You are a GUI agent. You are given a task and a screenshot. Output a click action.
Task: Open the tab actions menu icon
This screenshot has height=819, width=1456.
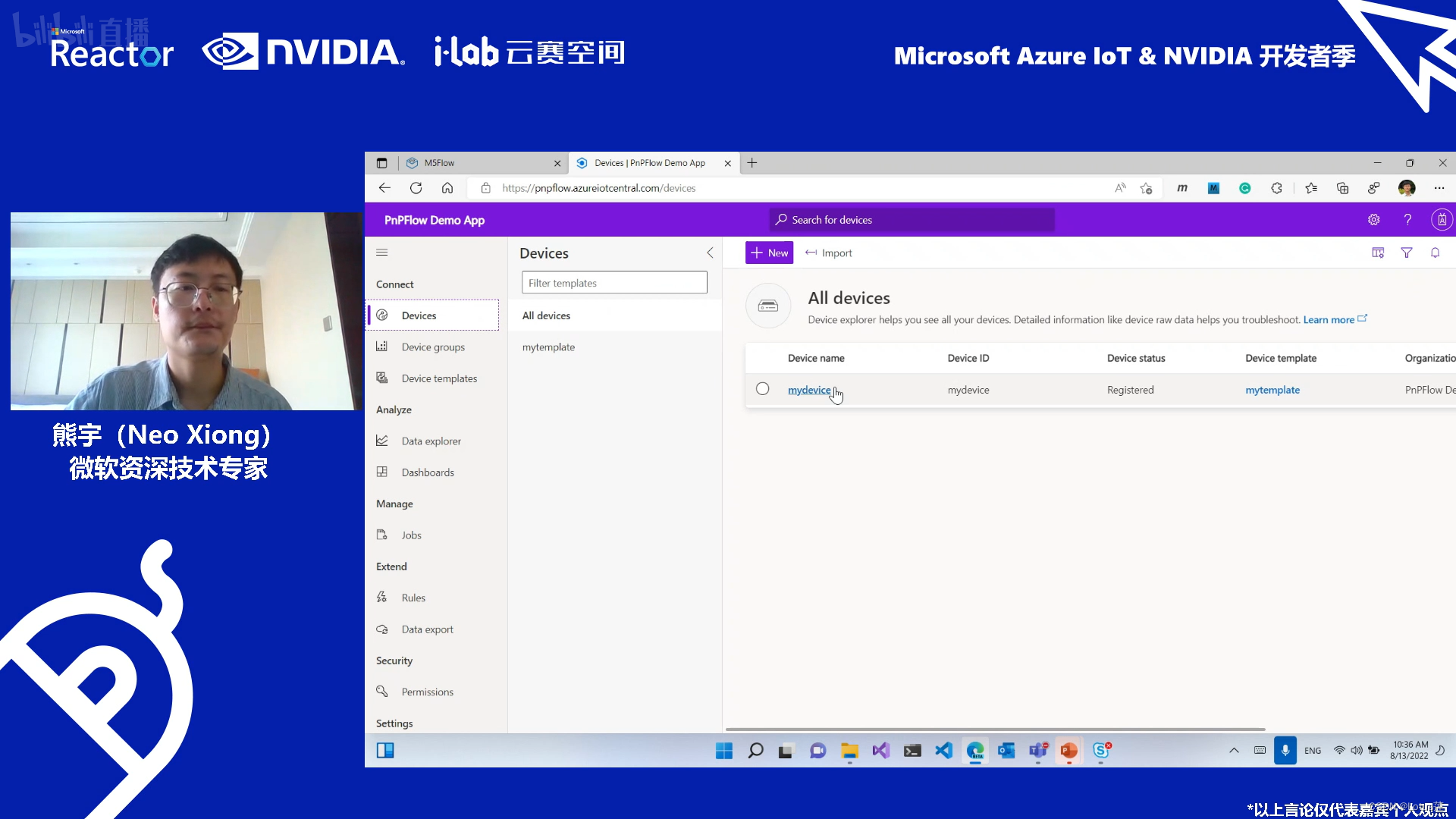click(382, 163)
